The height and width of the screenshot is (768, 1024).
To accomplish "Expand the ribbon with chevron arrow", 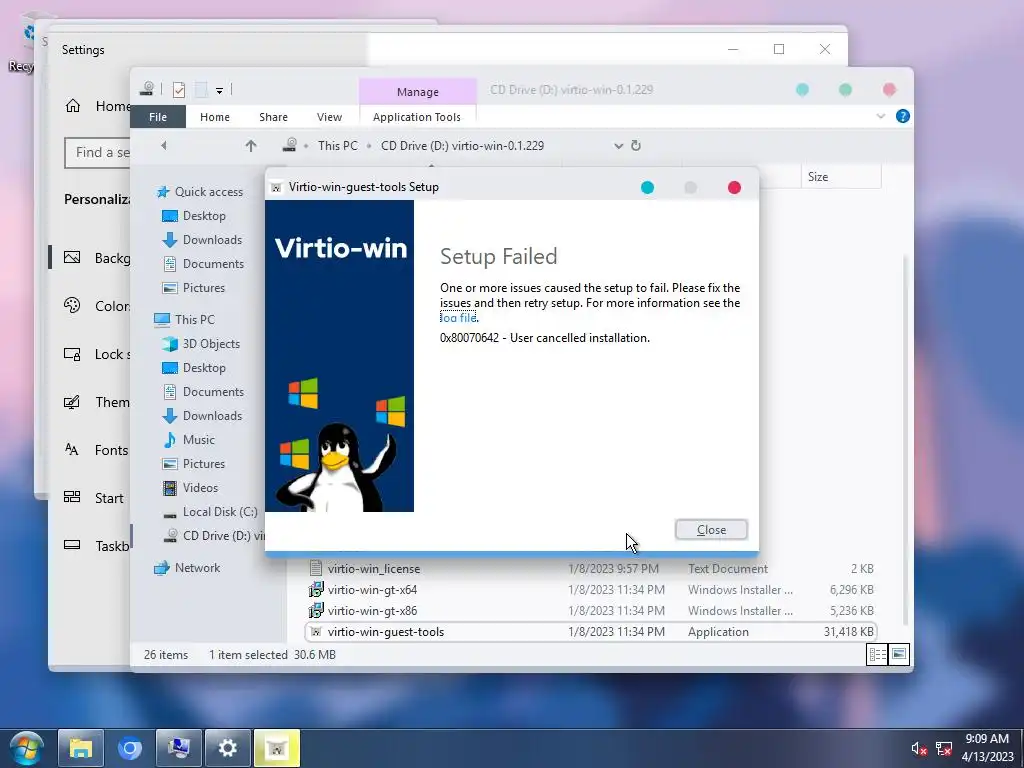I will pos(880,116).
